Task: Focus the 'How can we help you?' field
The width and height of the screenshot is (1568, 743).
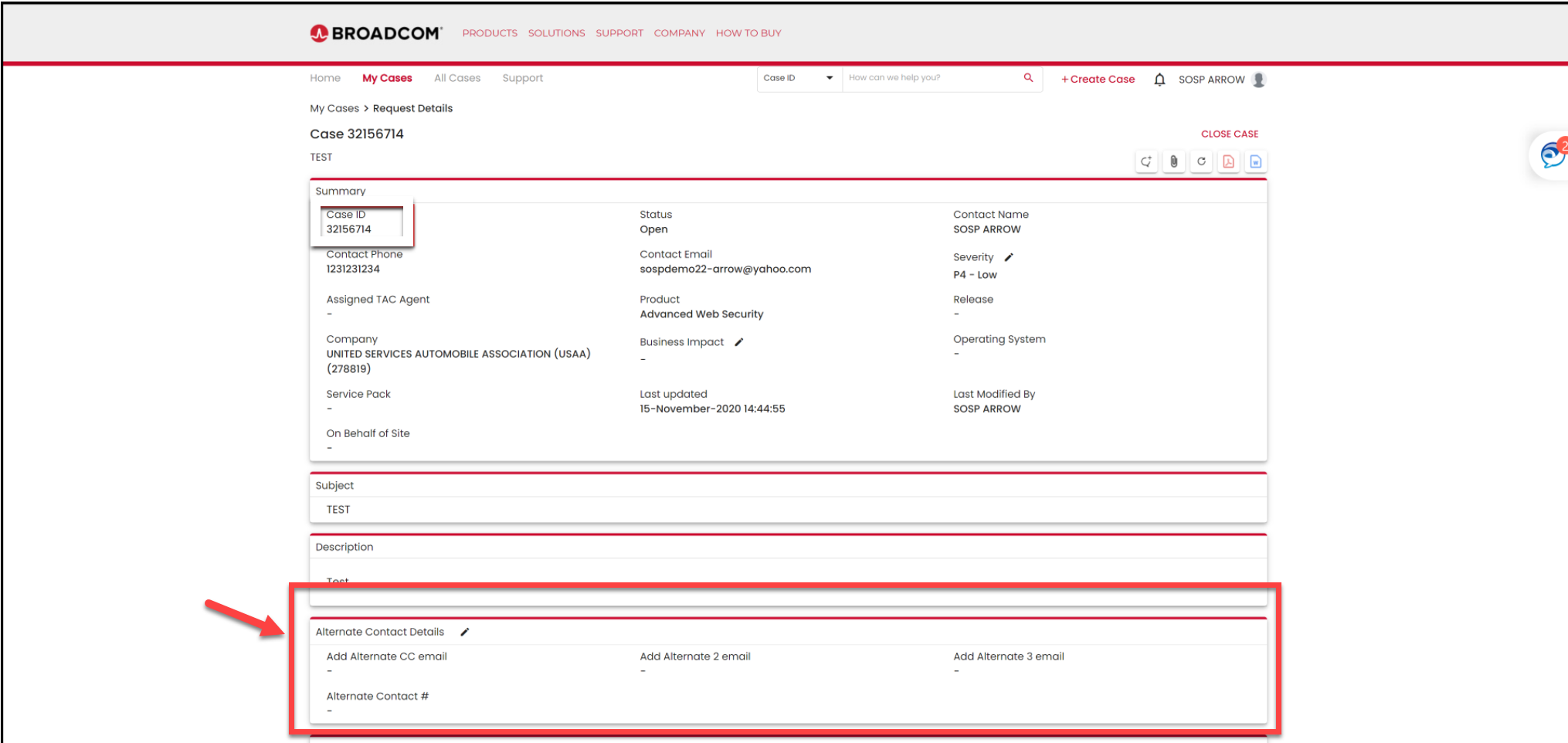Action: coord(931,78)
